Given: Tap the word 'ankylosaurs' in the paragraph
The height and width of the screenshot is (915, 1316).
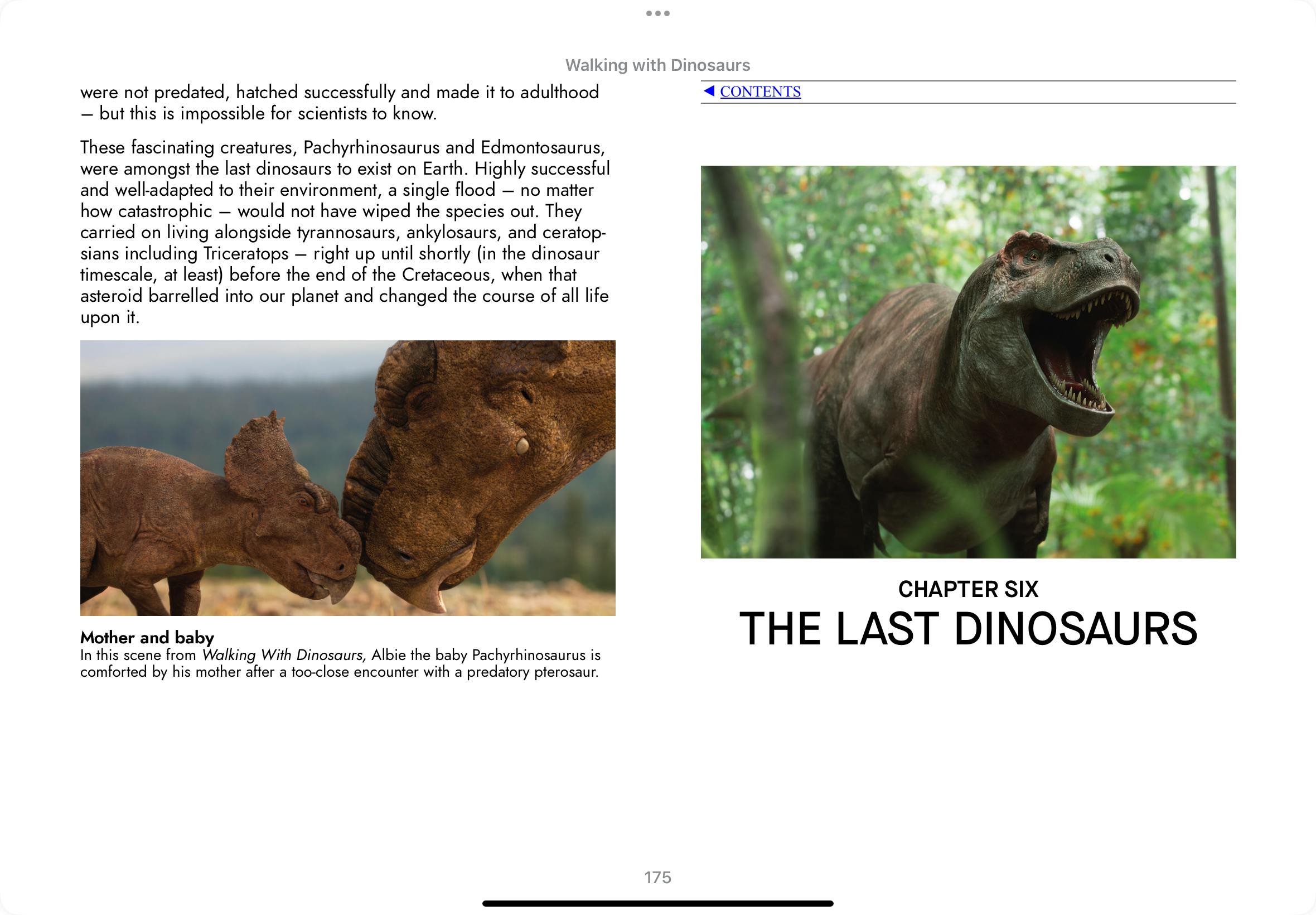Looking at the screenshot, I should pyautogui.click(x=454, y=232).
